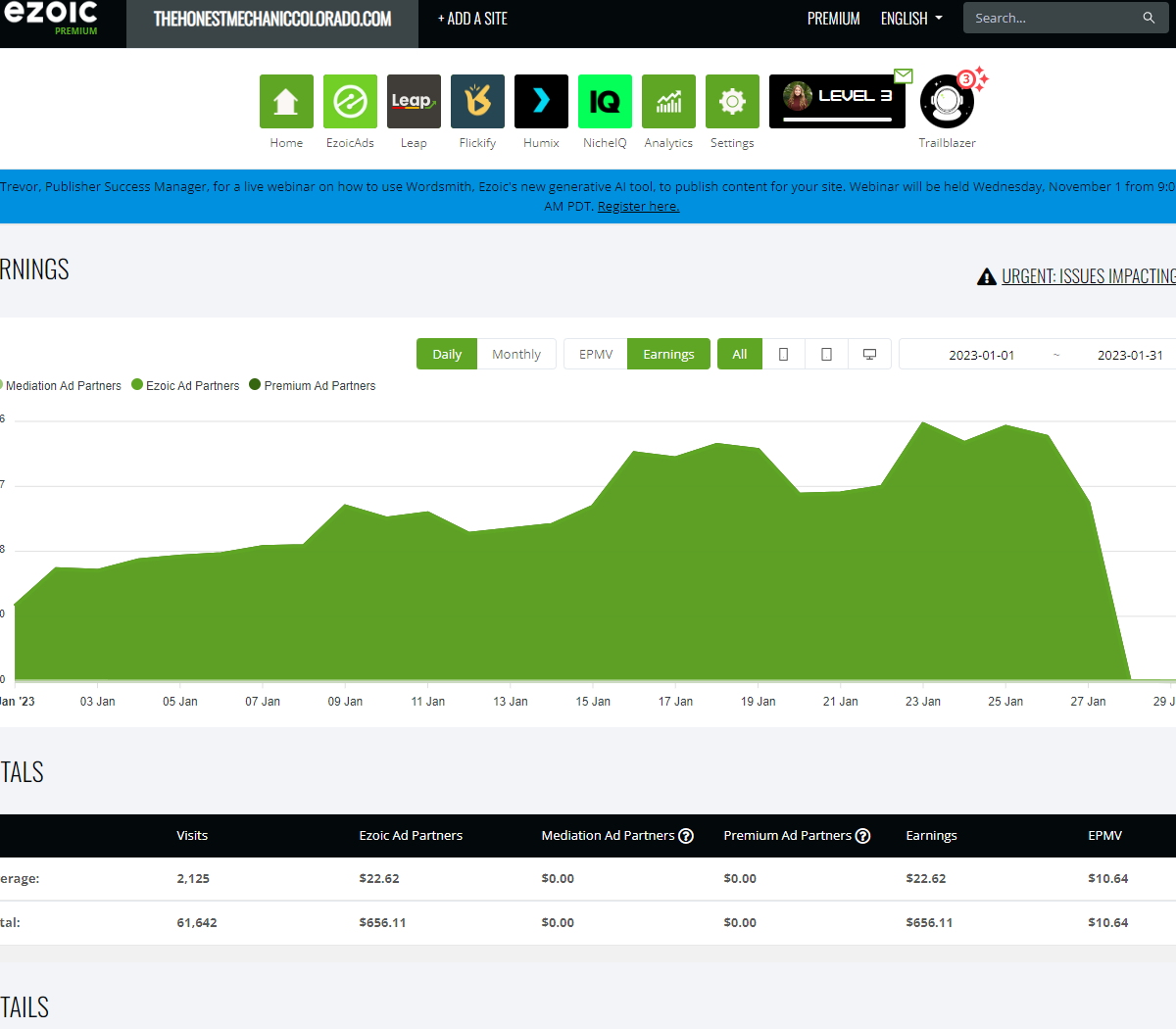Open the Leap tool icon
1176x1029 pixels.
click(414, 101)
